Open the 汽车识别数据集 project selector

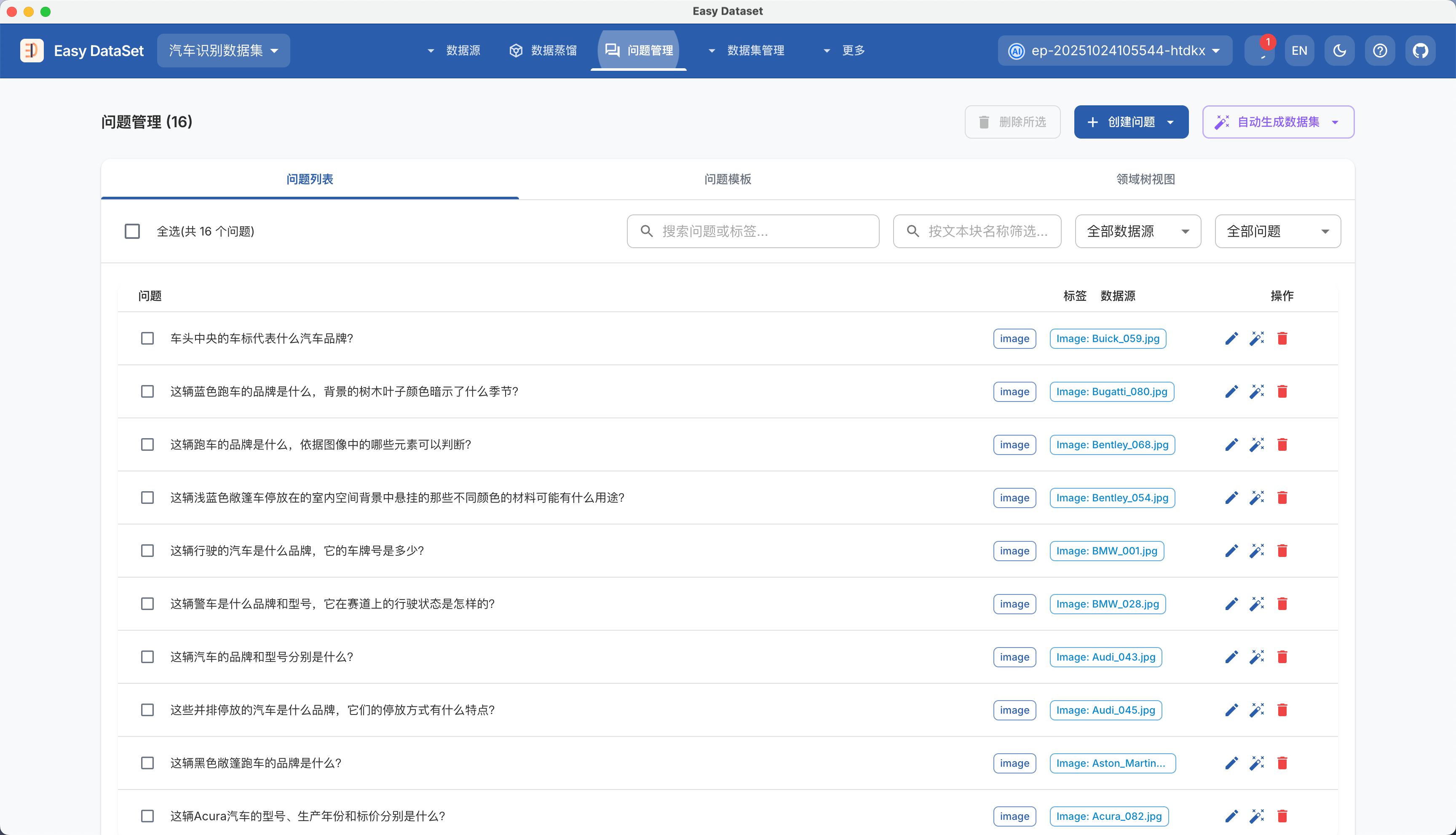[223, 51]
